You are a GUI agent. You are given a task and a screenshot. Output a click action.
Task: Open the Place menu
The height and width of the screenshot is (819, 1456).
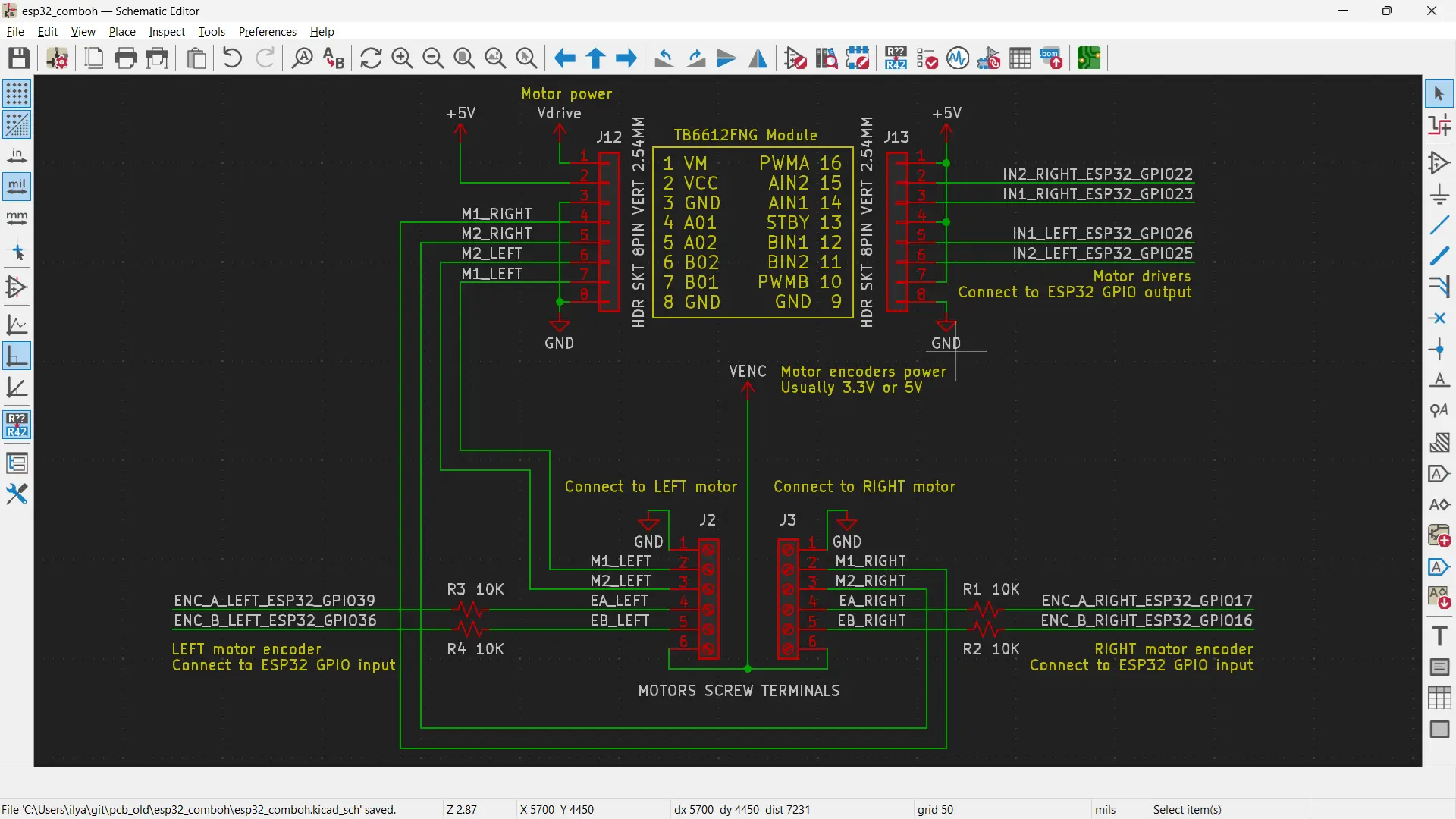pyautogui.click(x=121, y=32)
